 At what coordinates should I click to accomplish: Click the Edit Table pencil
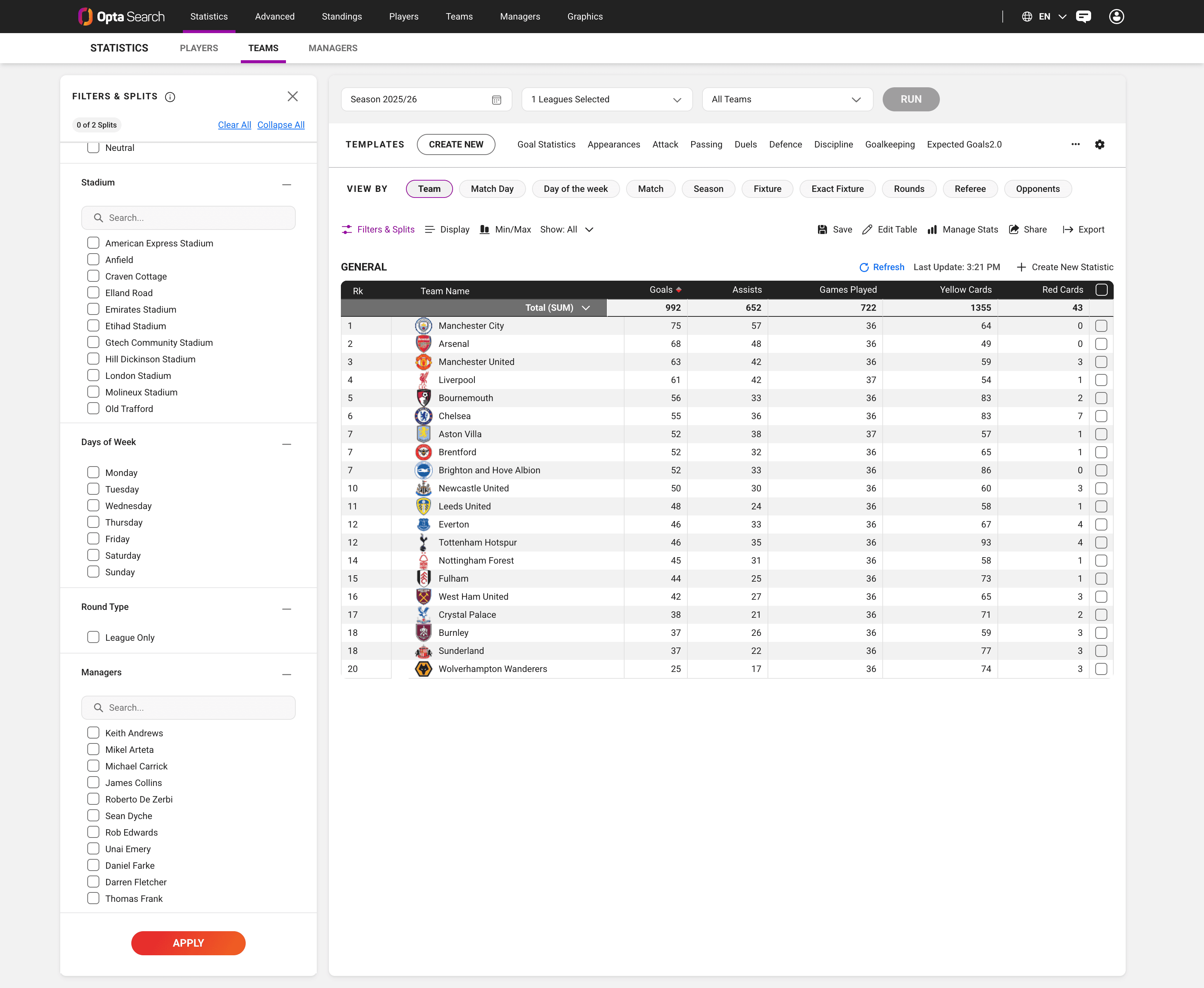[x=867, y=230]
